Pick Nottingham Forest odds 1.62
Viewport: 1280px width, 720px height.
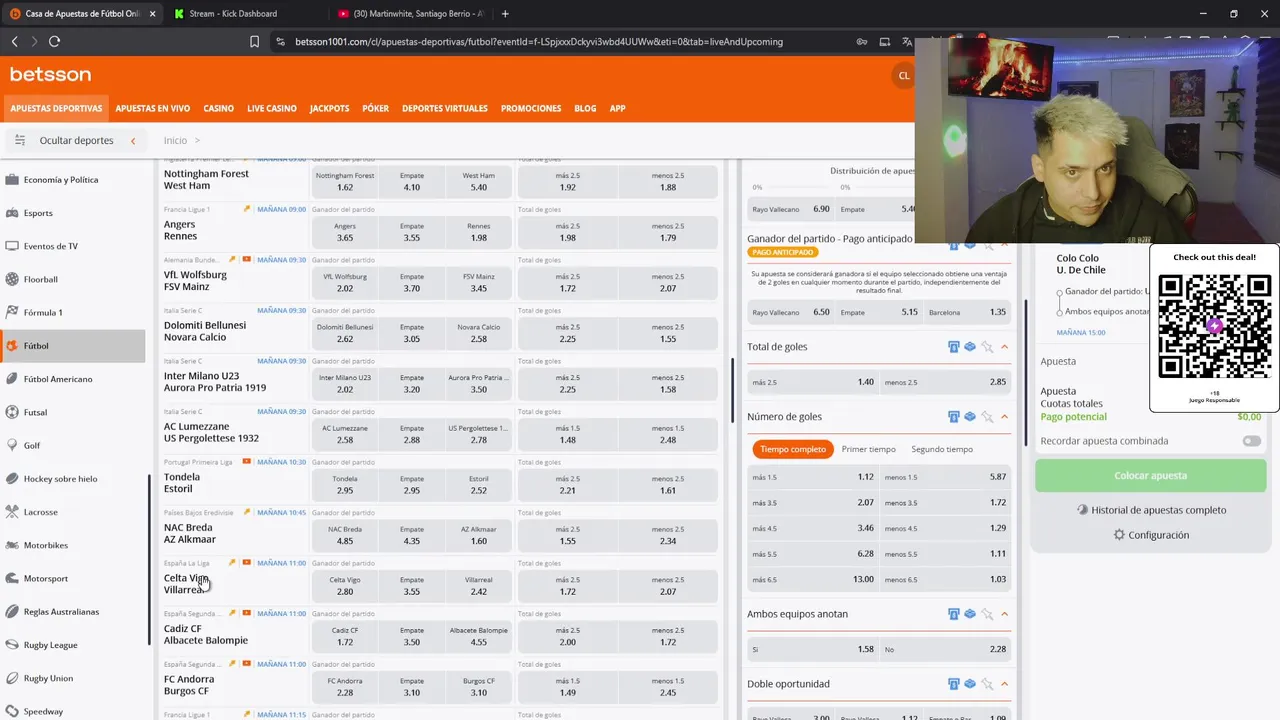(345, 181)
